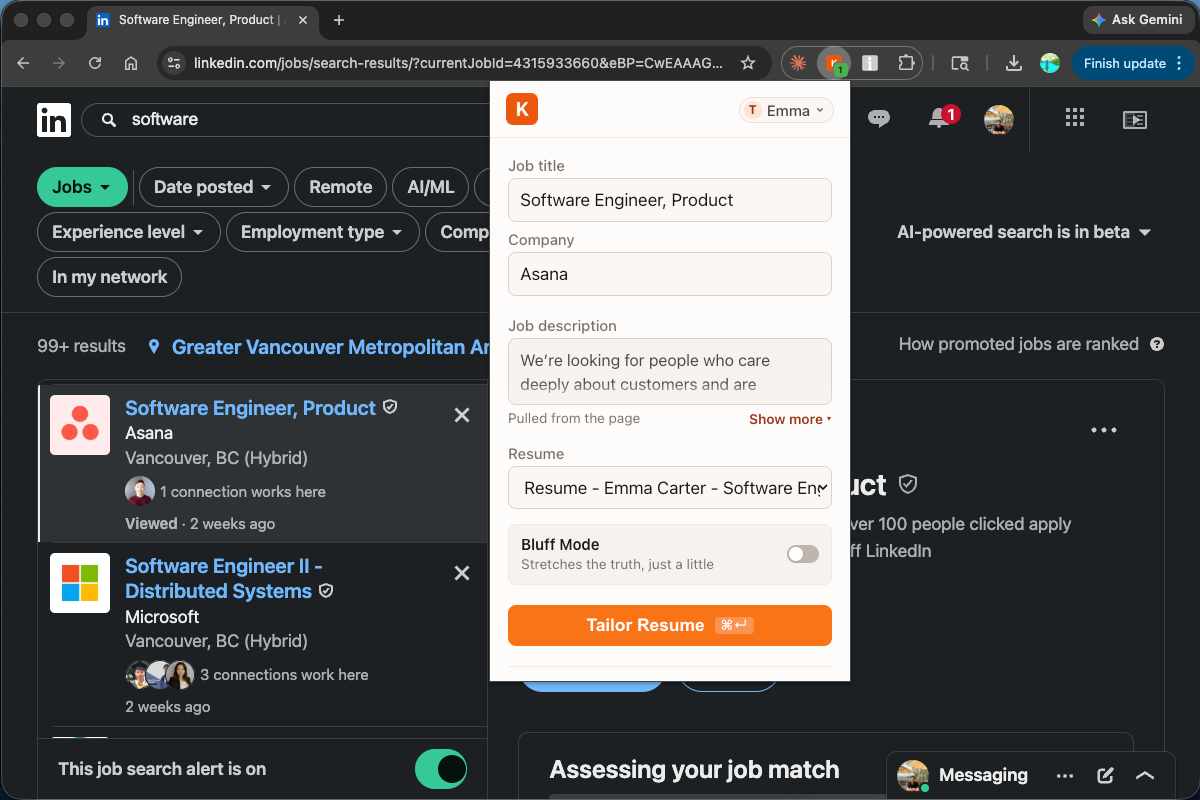Open LinkedIn messaging speech bubble icon
1200x800 pixels.
tap(879, 119)
